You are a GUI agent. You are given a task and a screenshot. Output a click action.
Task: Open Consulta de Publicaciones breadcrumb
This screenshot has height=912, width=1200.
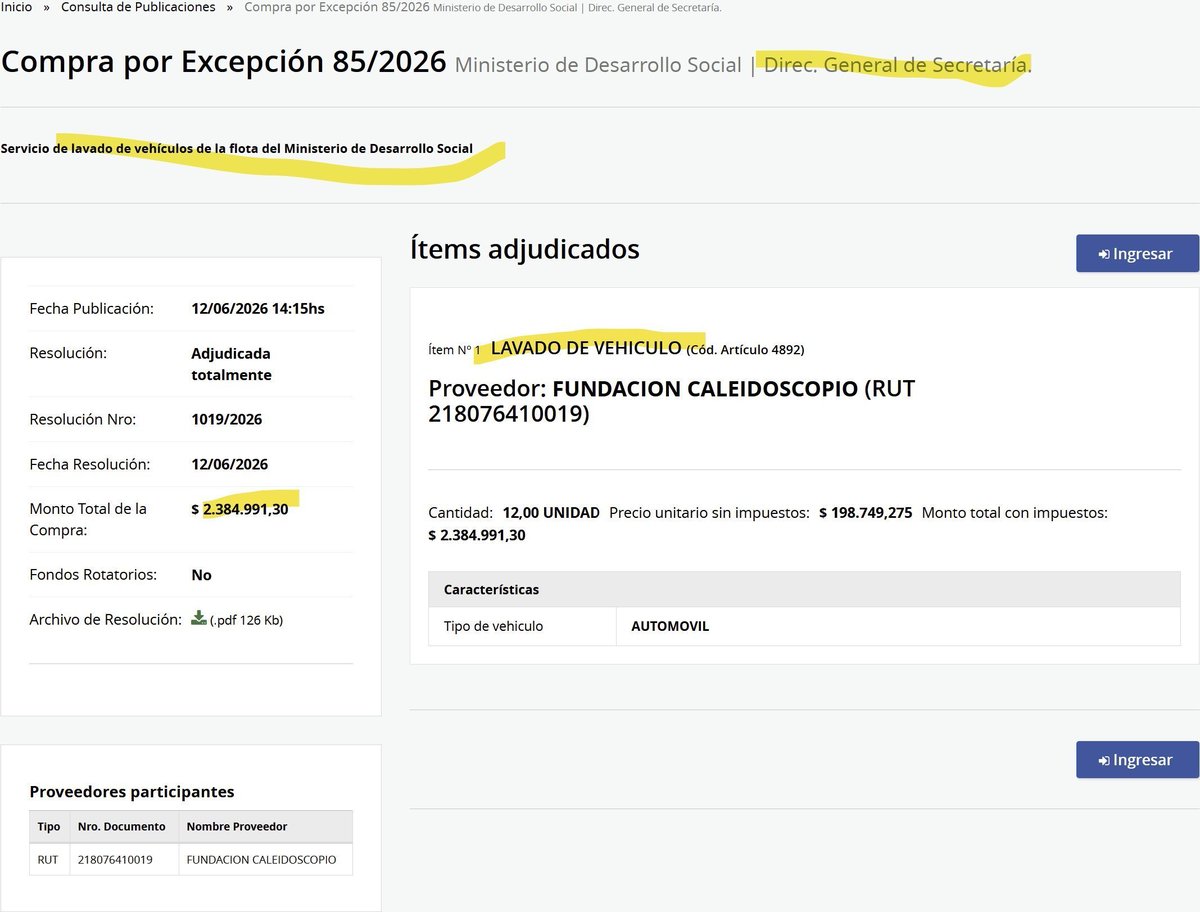[x=138, y=7]
